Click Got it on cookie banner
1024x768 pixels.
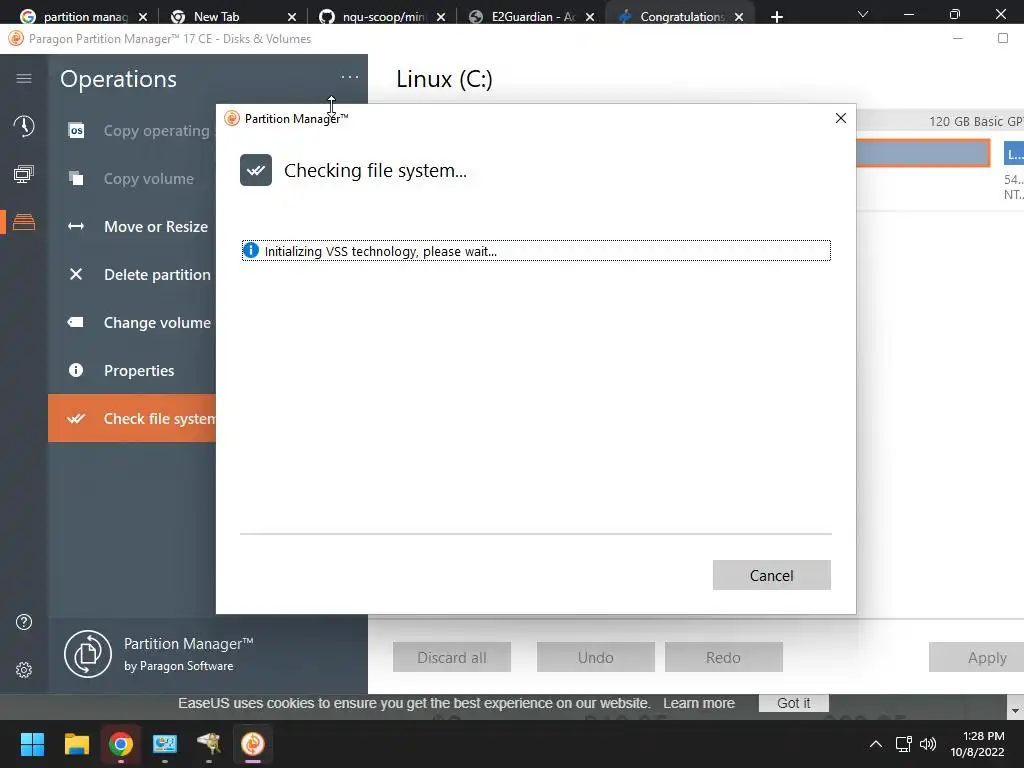(793, 703)
